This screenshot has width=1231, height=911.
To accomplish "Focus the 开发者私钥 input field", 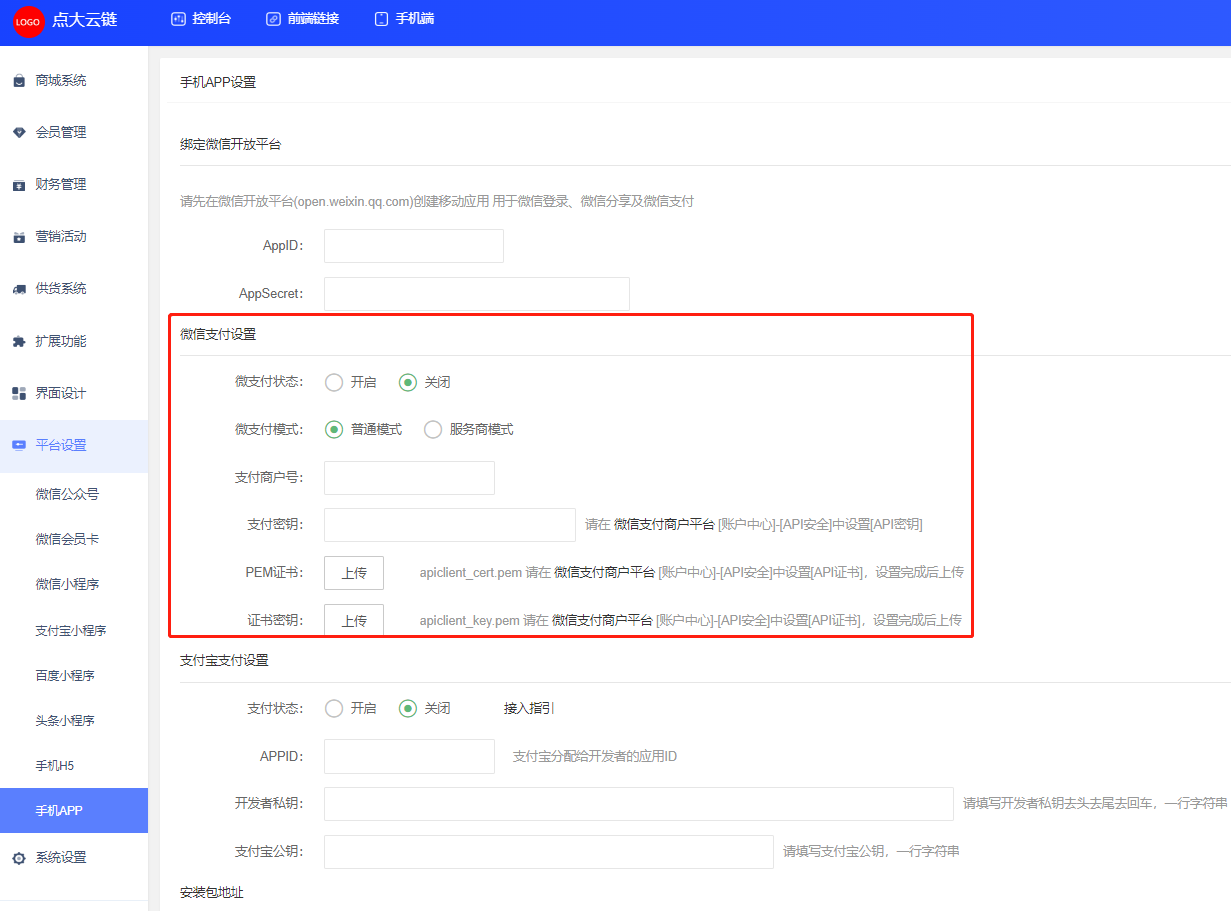I will coord(639,804).
